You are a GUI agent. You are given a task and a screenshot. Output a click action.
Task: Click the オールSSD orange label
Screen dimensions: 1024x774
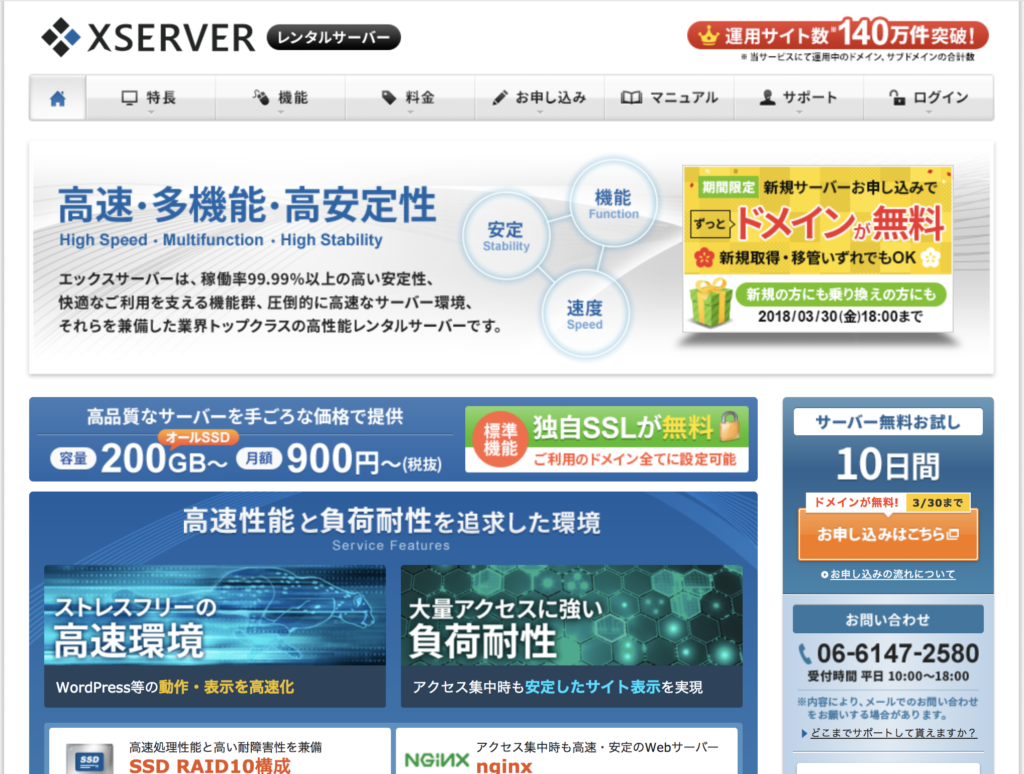(198, 437)
